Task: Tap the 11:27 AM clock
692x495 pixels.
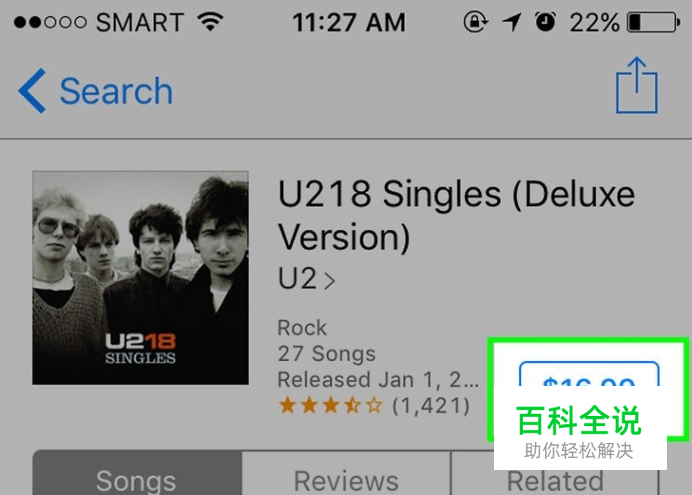Action: (x=349, y=22)
